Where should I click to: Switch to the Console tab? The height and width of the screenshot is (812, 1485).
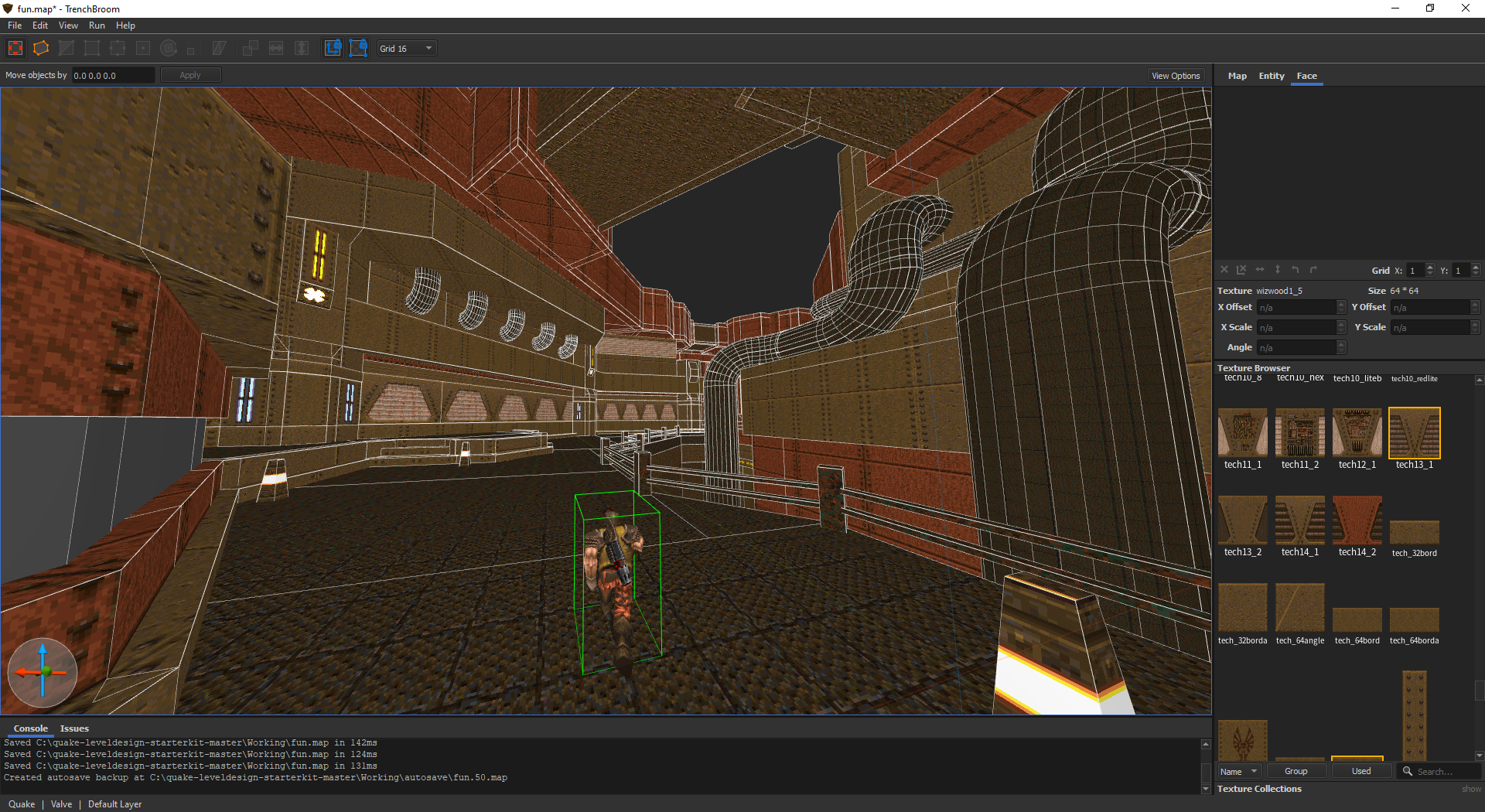[30, 728]
